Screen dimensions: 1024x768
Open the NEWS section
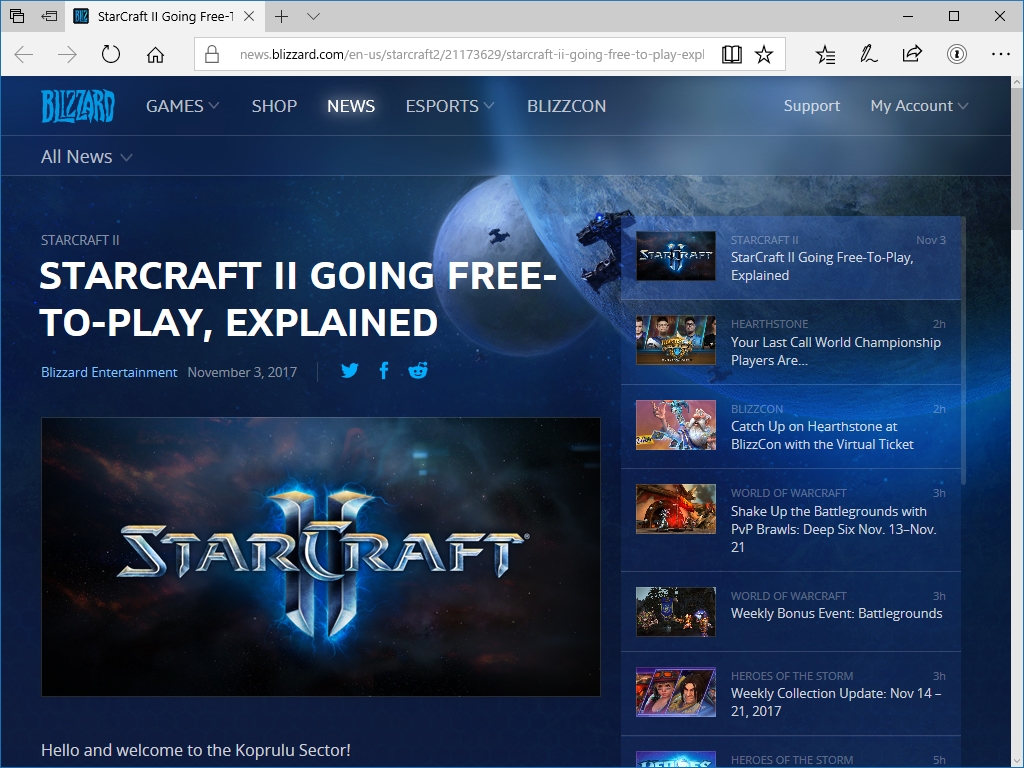tap(350, 105)
